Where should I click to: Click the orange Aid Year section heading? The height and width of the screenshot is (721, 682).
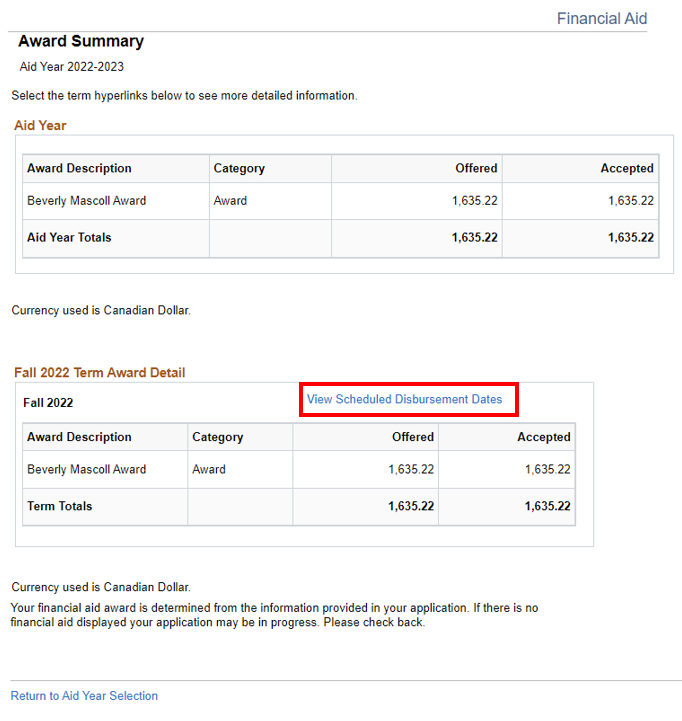40,126
